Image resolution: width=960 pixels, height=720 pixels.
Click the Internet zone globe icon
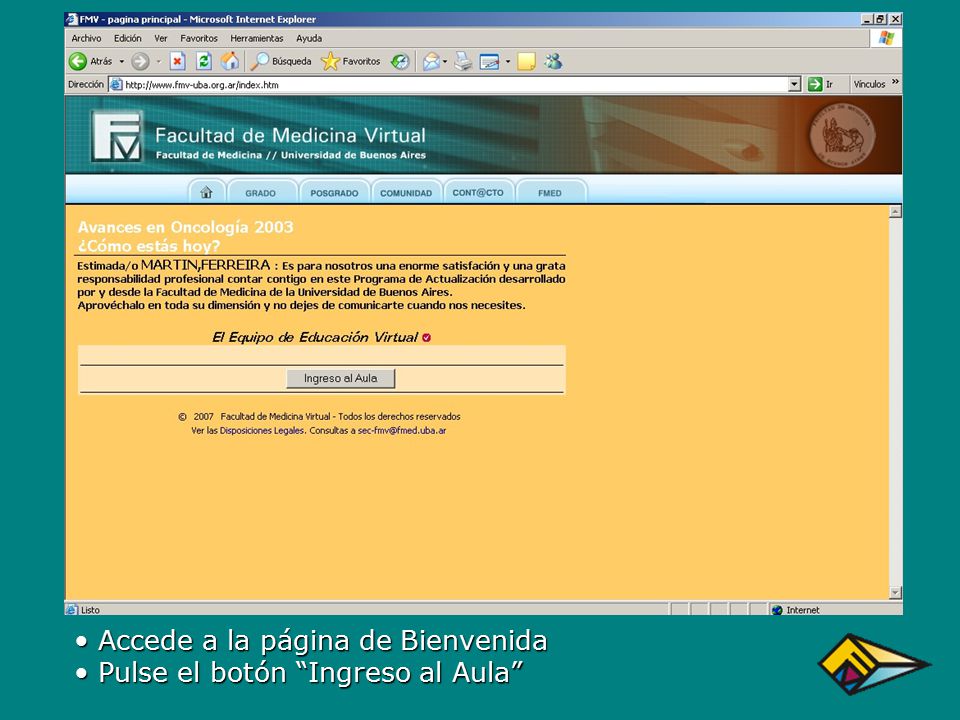pyautogui.click(x=778, y=610)
